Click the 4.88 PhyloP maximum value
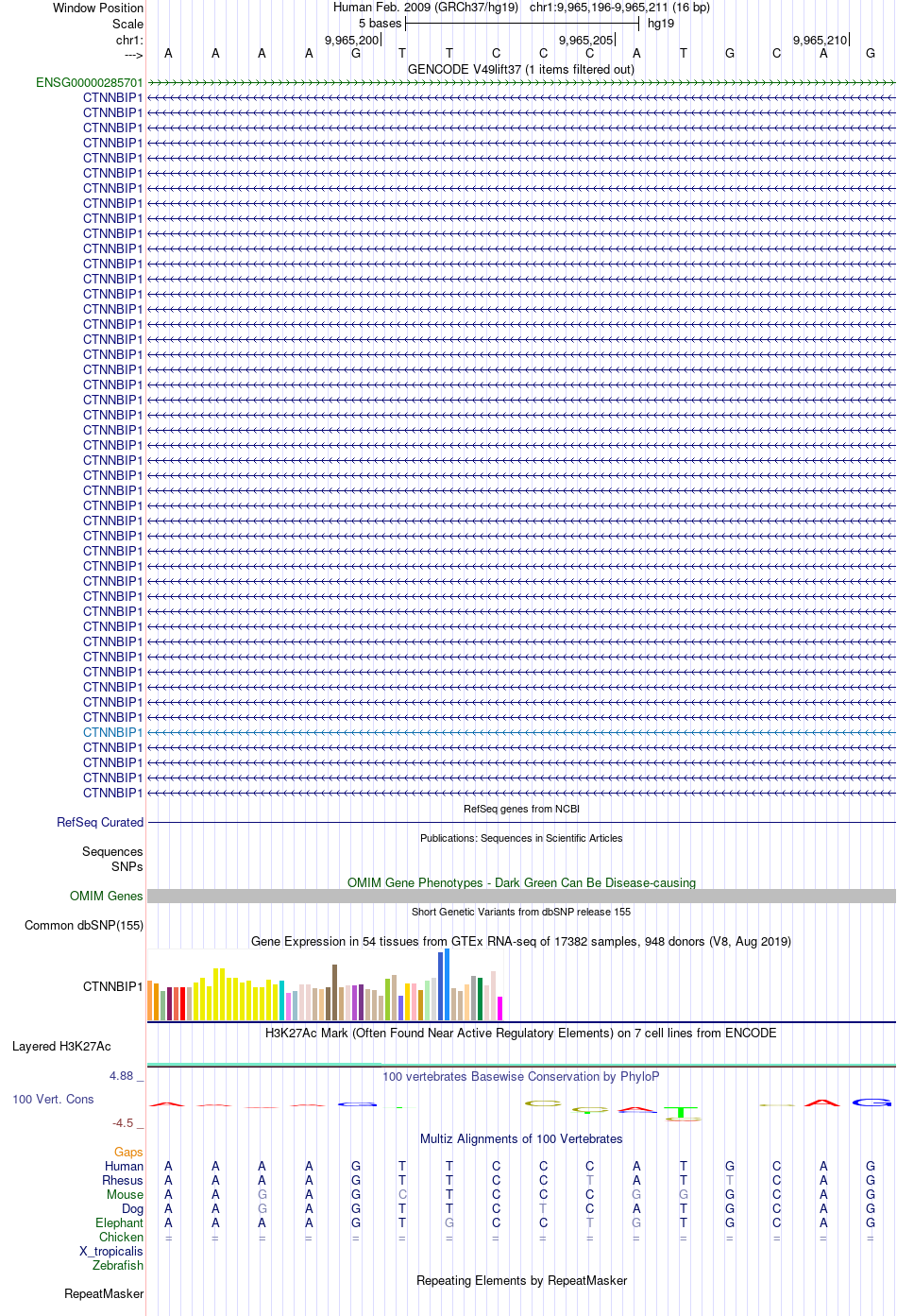Viewport: 897px width, 1316px height. [125, 1076]
